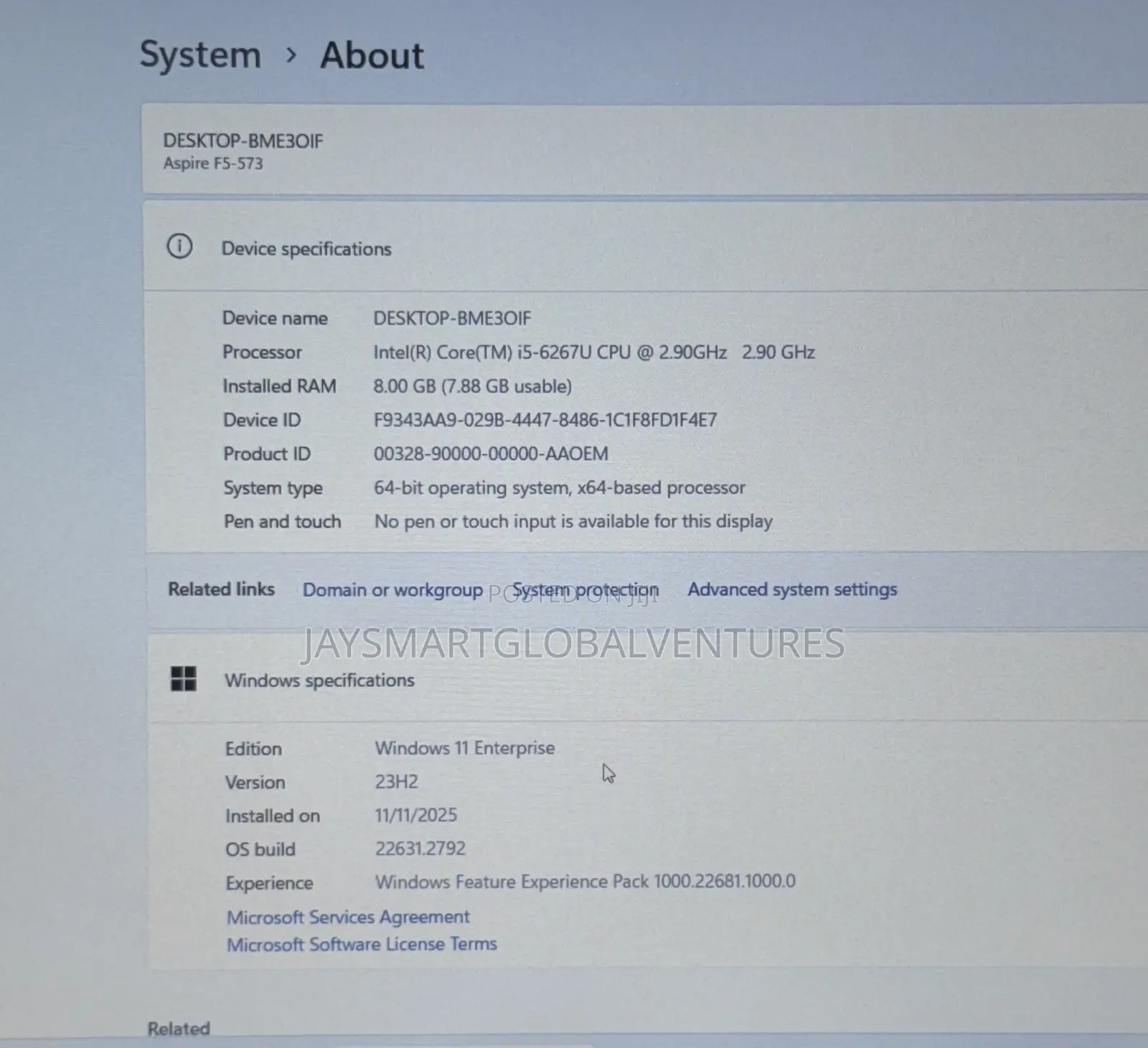1148x1048 pixels.
Task: Click the processor value Intel Core i5-6267U
Action: click(x=594, y=352)
